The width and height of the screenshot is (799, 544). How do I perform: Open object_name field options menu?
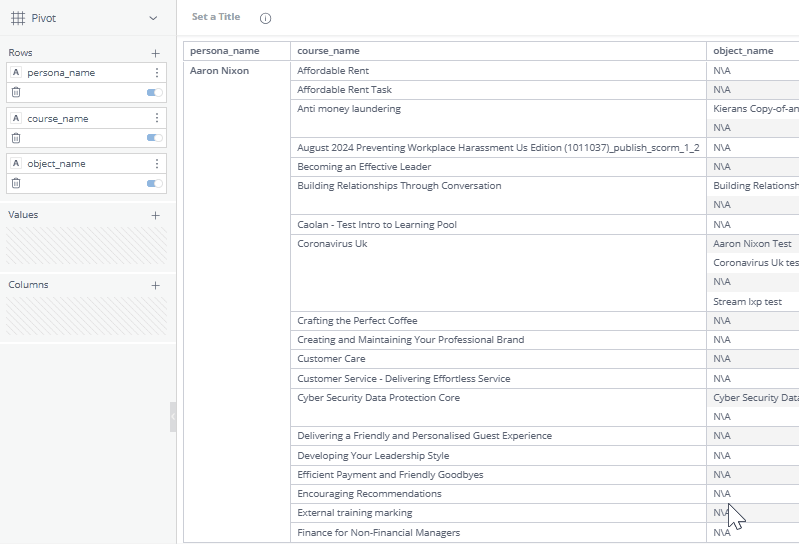[x=157, y=164]
